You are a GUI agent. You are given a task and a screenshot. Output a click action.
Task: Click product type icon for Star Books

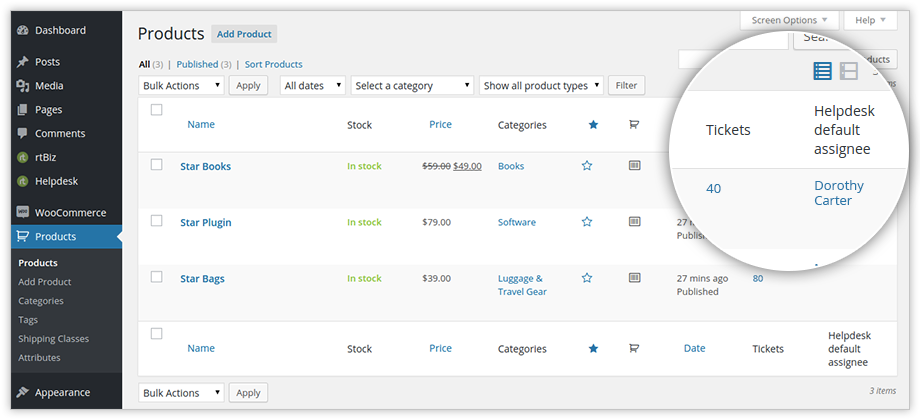[634, 166]
